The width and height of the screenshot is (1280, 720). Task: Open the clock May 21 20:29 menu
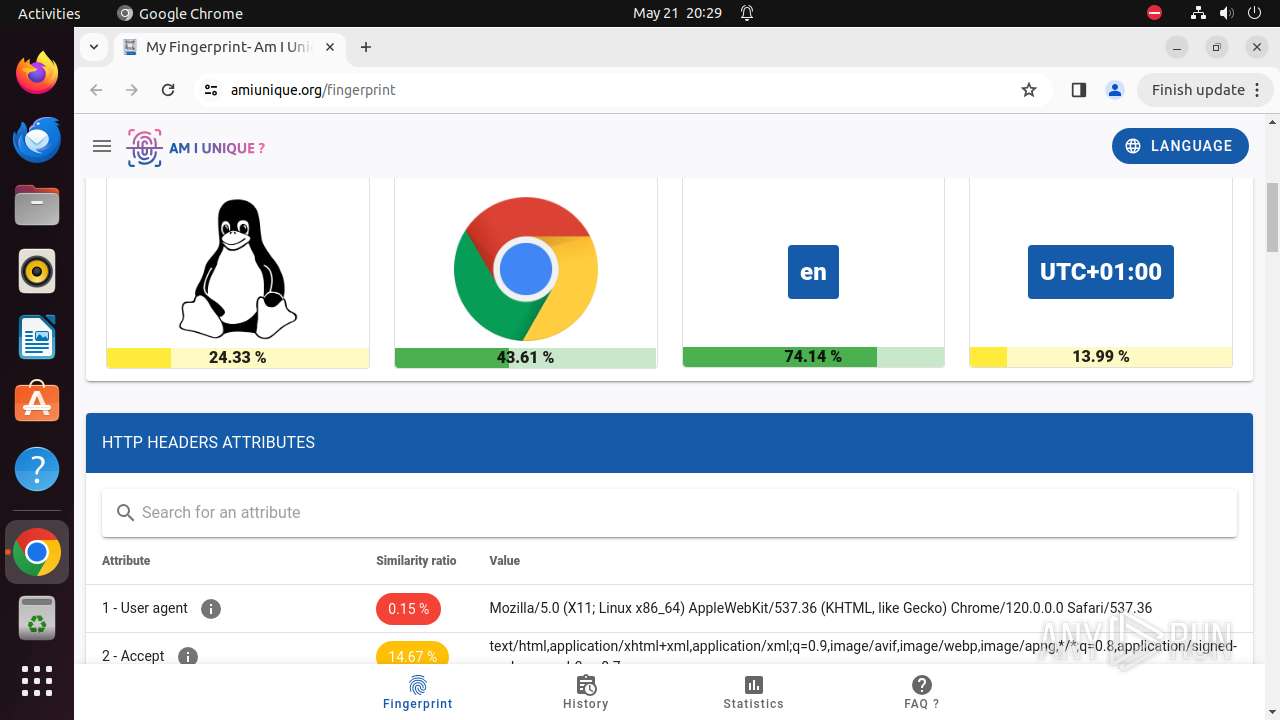point(677,13)
